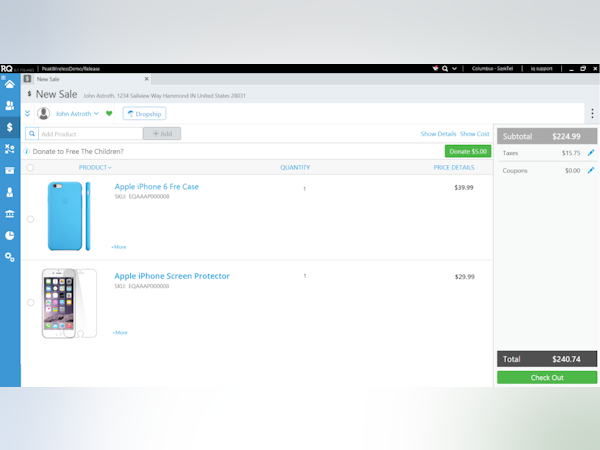This screenshot has width=600, height=450.
Task: Close the New Sale tab
Action: pos(147,79)
